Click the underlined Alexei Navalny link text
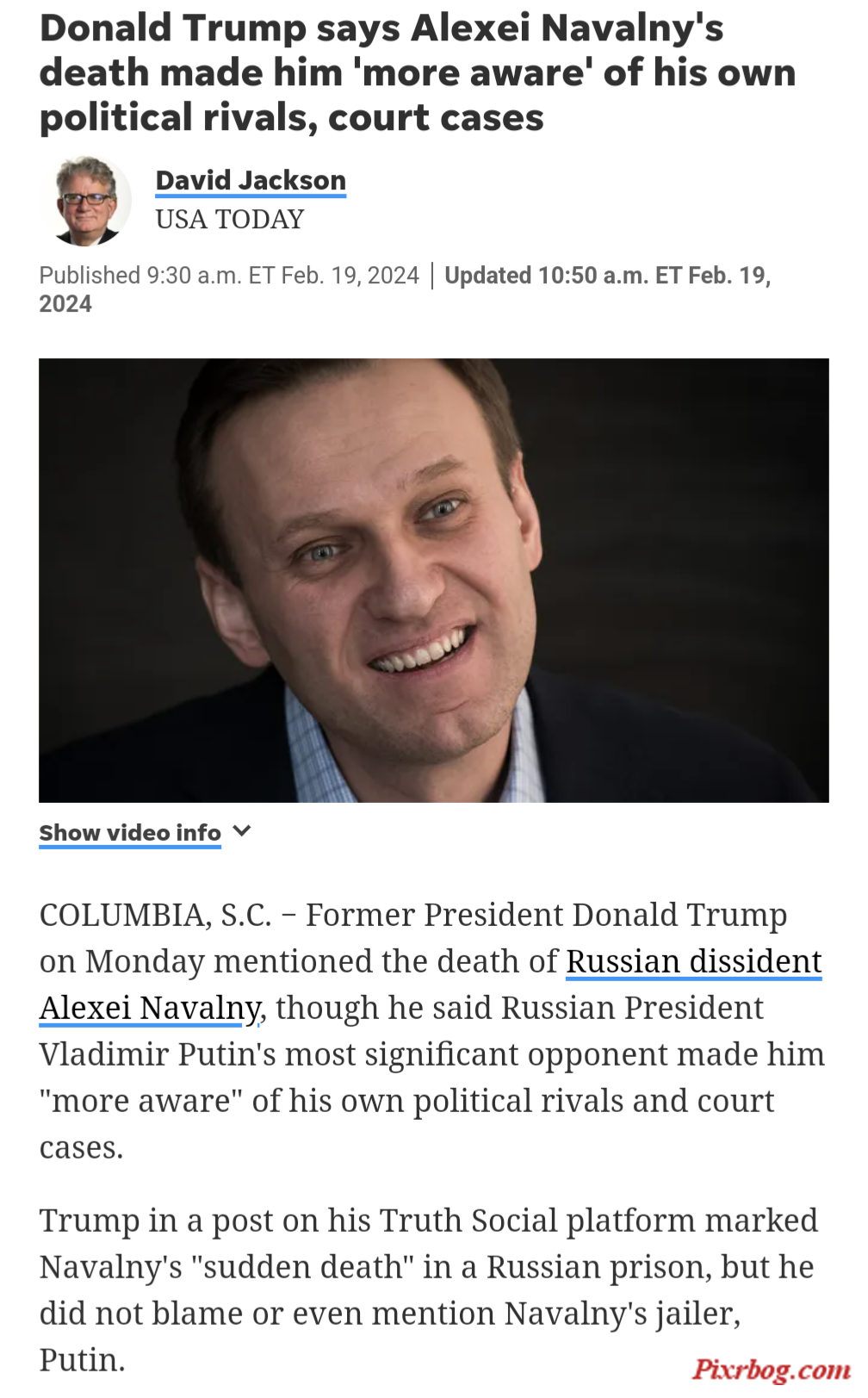This screenshot has height=1398, width=868. [x=150, y=1008]
